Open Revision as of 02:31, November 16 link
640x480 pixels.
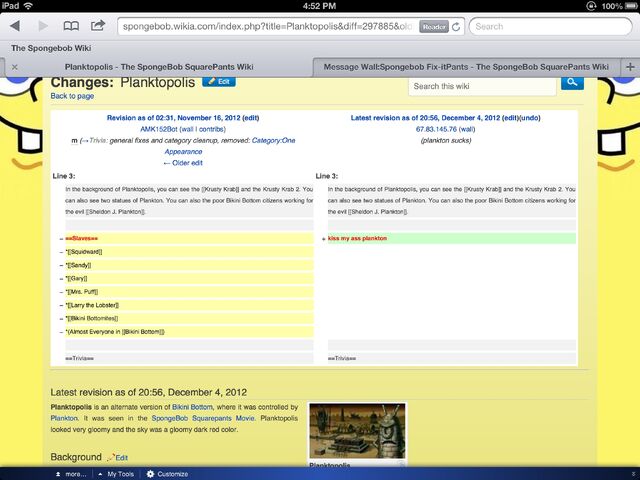pyautogui.click(x=173, y=118)
